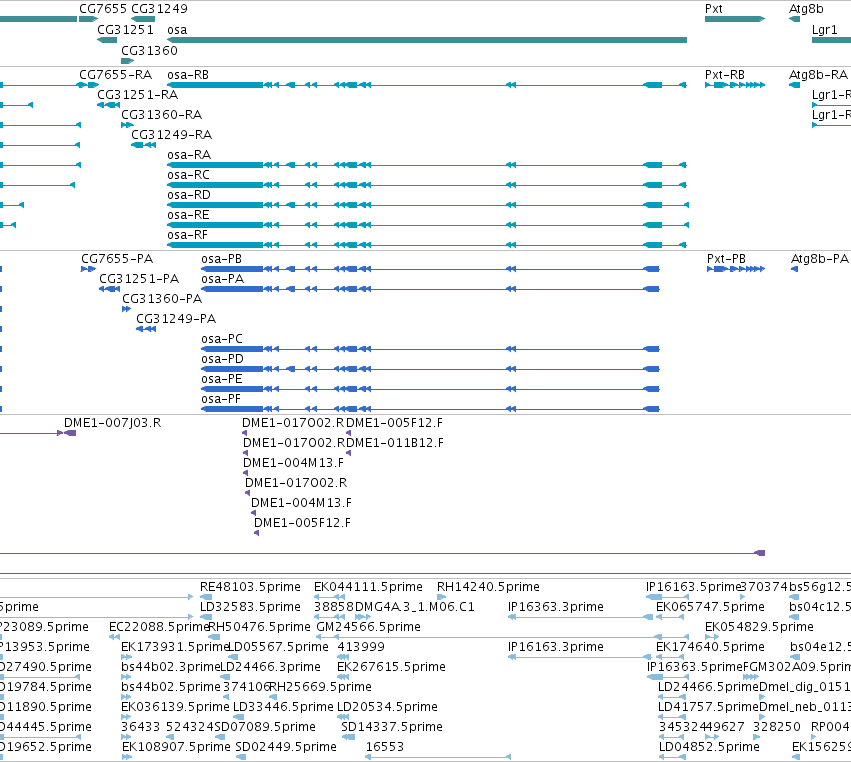
Task: Select EST EK044111.5prime label
Action: 369,587
